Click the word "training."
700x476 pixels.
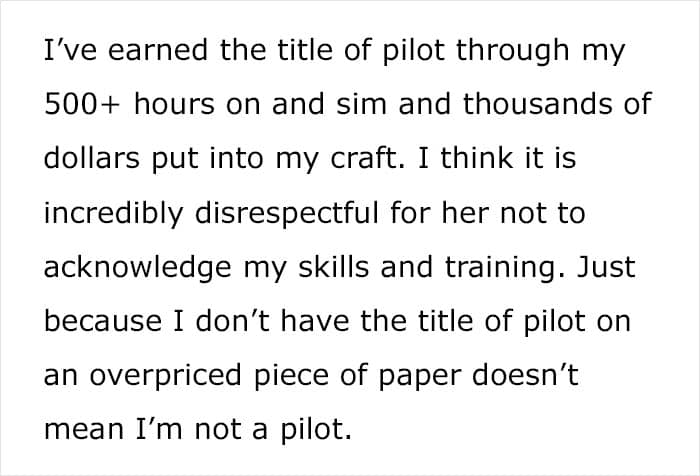point(504,268)
